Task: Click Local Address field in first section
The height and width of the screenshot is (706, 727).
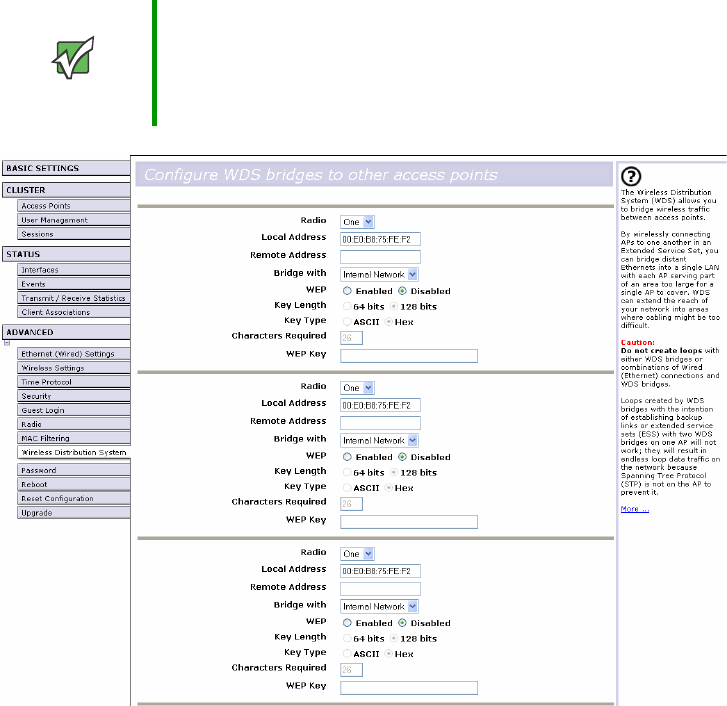Action: (x=380, y=239)
